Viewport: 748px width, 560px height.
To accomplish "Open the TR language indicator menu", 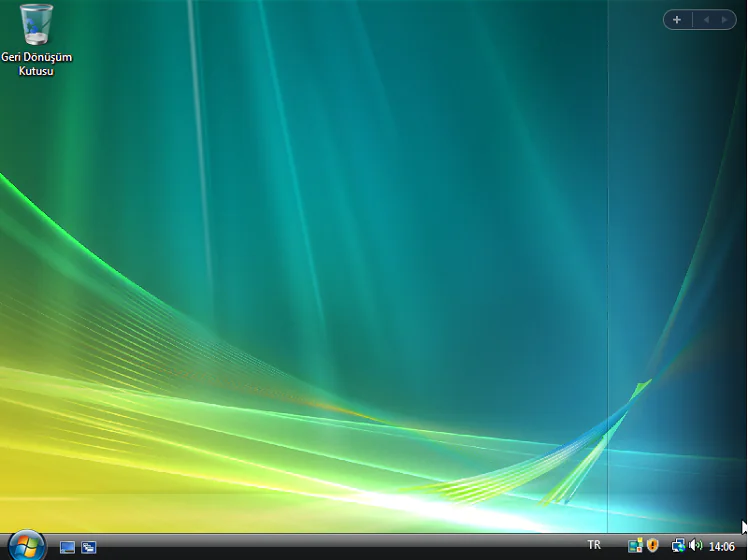I will pyautogui.click(x=594, y=545).
